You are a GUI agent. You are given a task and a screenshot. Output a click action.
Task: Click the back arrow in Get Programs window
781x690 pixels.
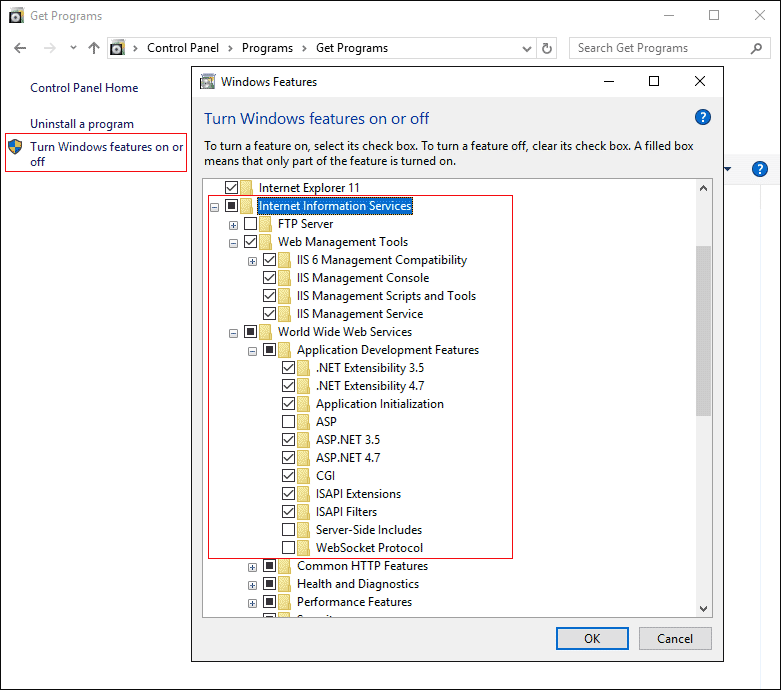coord(20,48)
